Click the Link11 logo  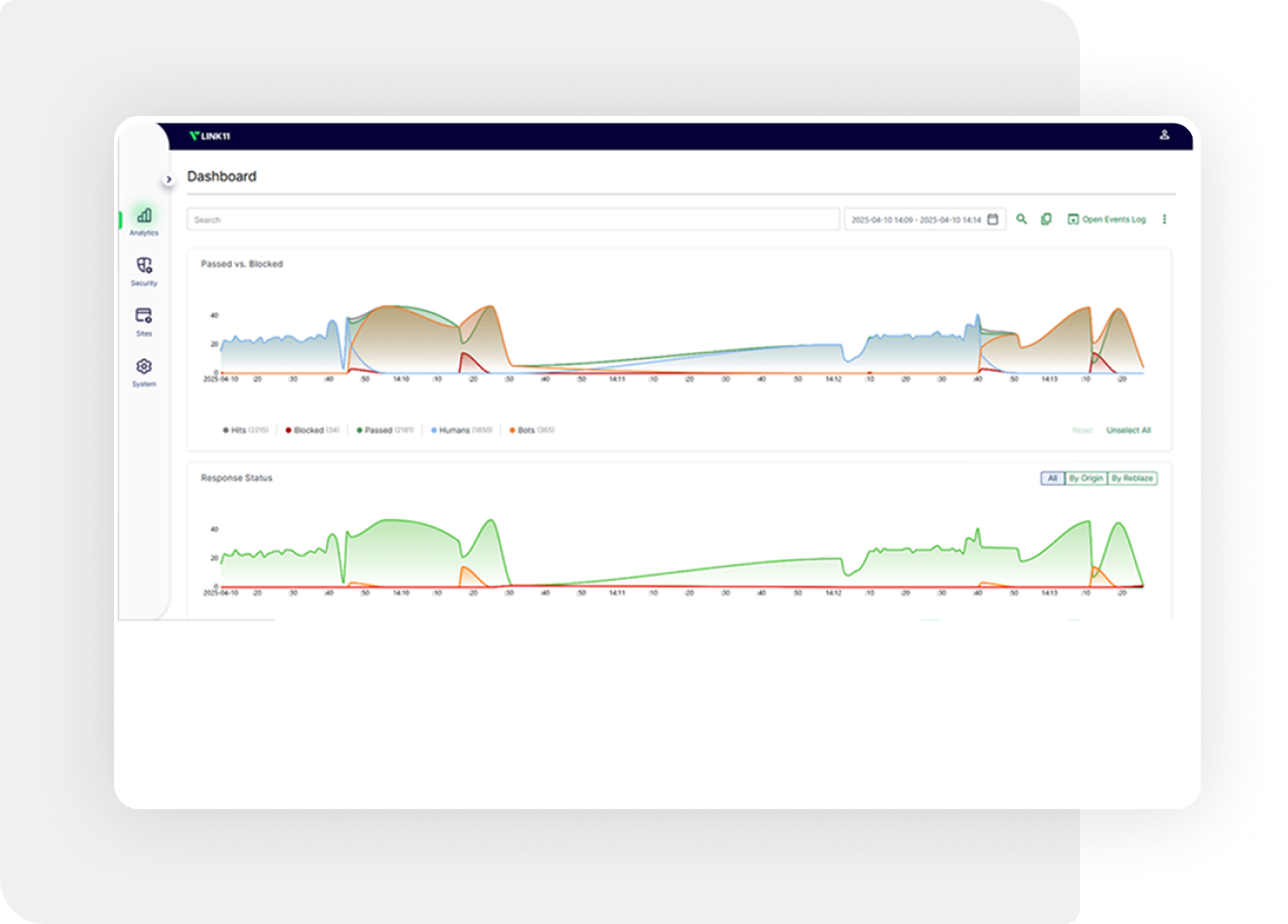tap(209, 136)
